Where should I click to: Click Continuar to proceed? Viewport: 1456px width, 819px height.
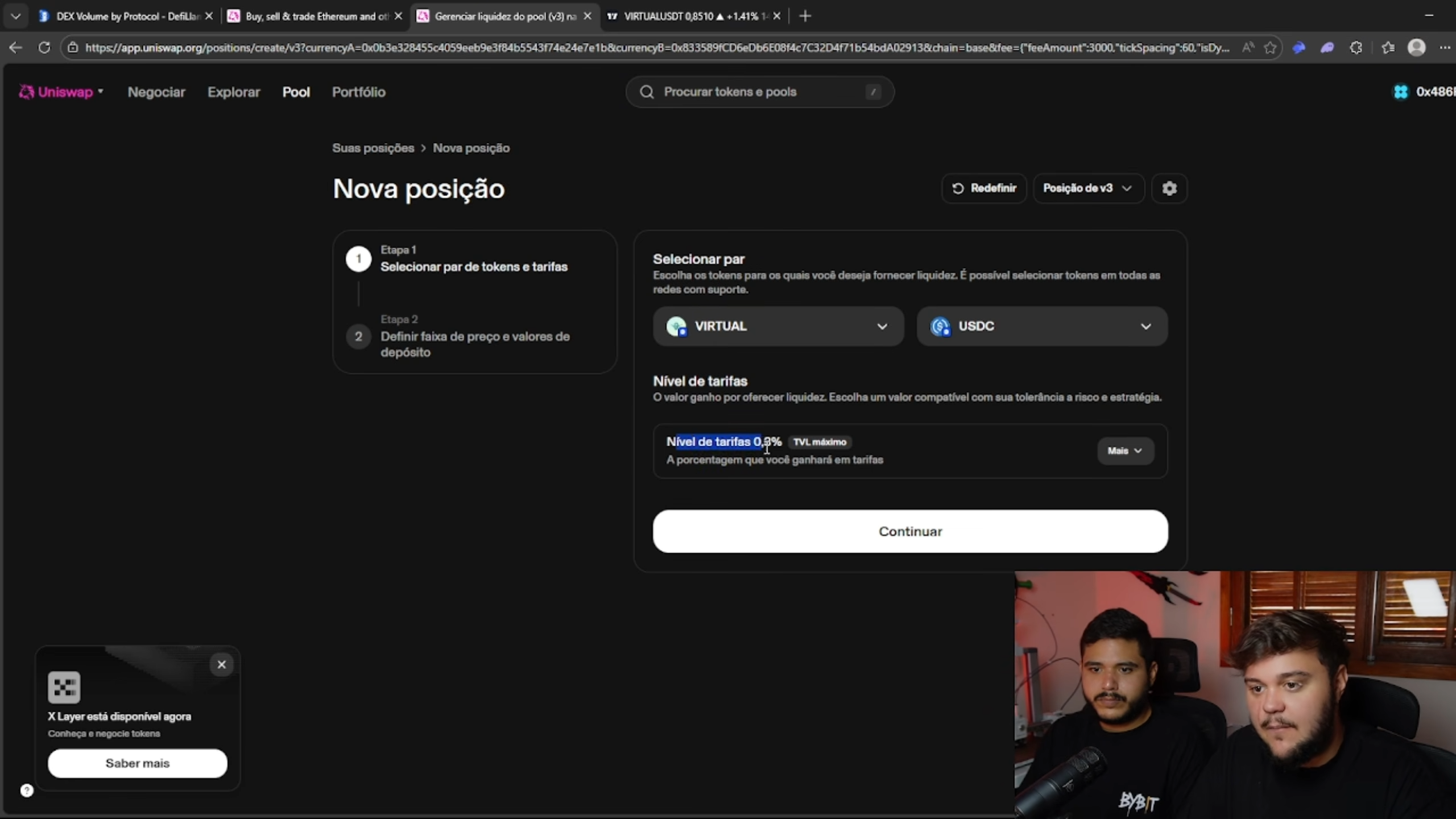point(910,531)
